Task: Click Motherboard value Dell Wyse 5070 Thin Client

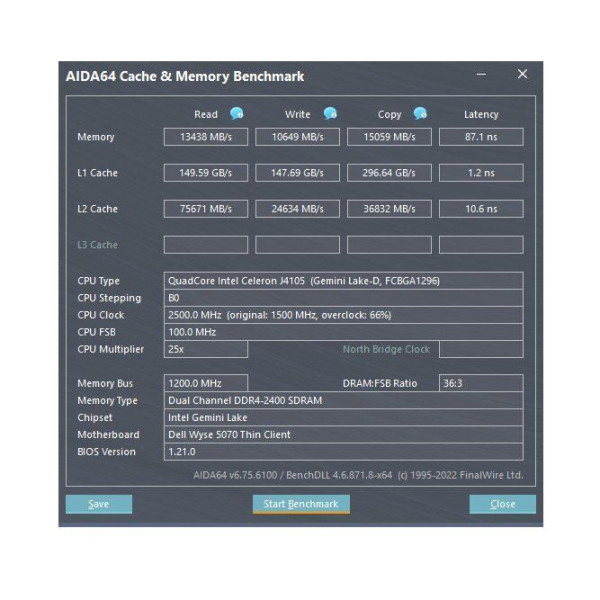Action: (x=343, y=435)
